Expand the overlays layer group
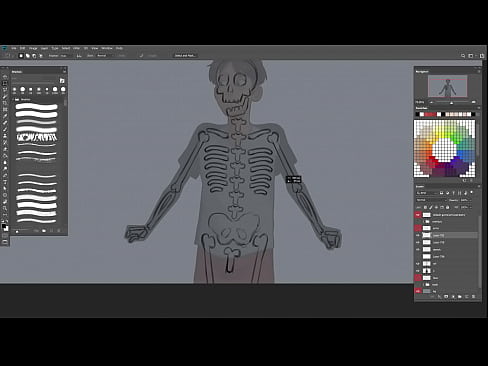The width and height of the screenshot is (488, 366). click(424, 222)
